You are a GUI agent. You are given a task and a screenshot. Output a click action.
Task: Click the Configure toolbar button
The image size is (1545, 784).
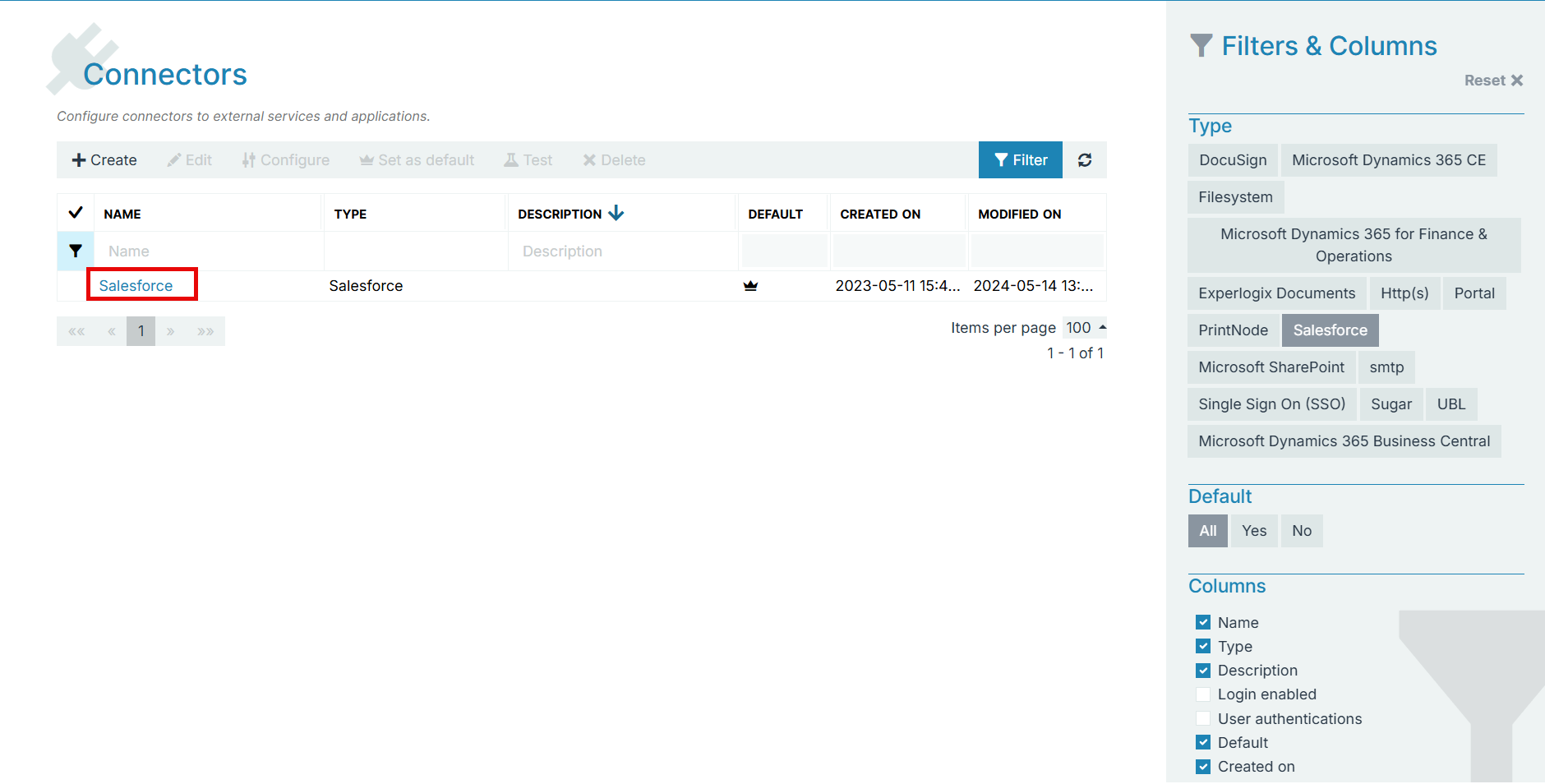click(286, 160)
